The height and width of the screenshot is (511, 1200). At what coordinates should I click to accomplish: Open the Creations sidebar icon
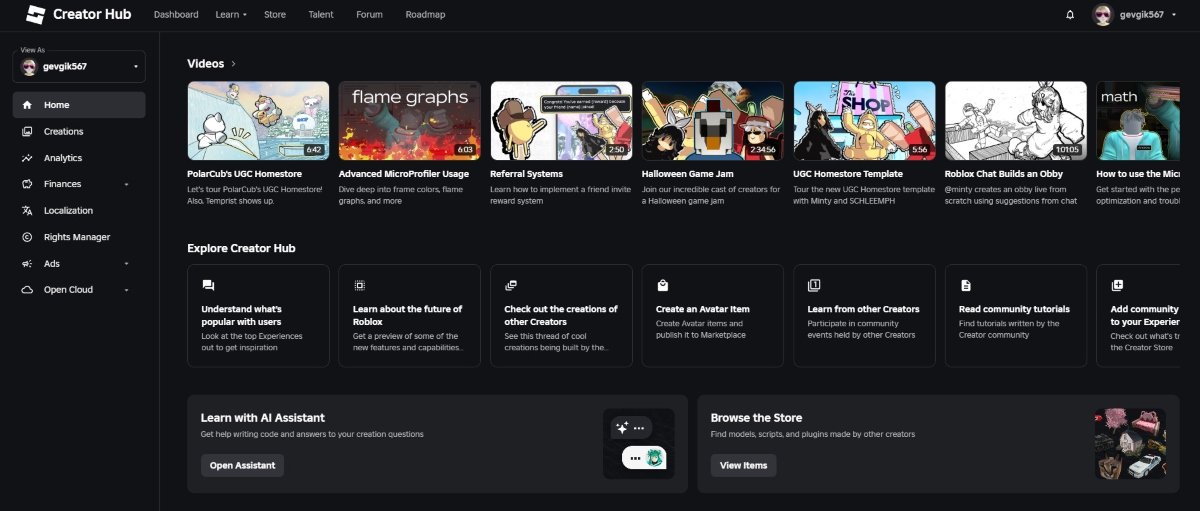[x=27, y=131]
